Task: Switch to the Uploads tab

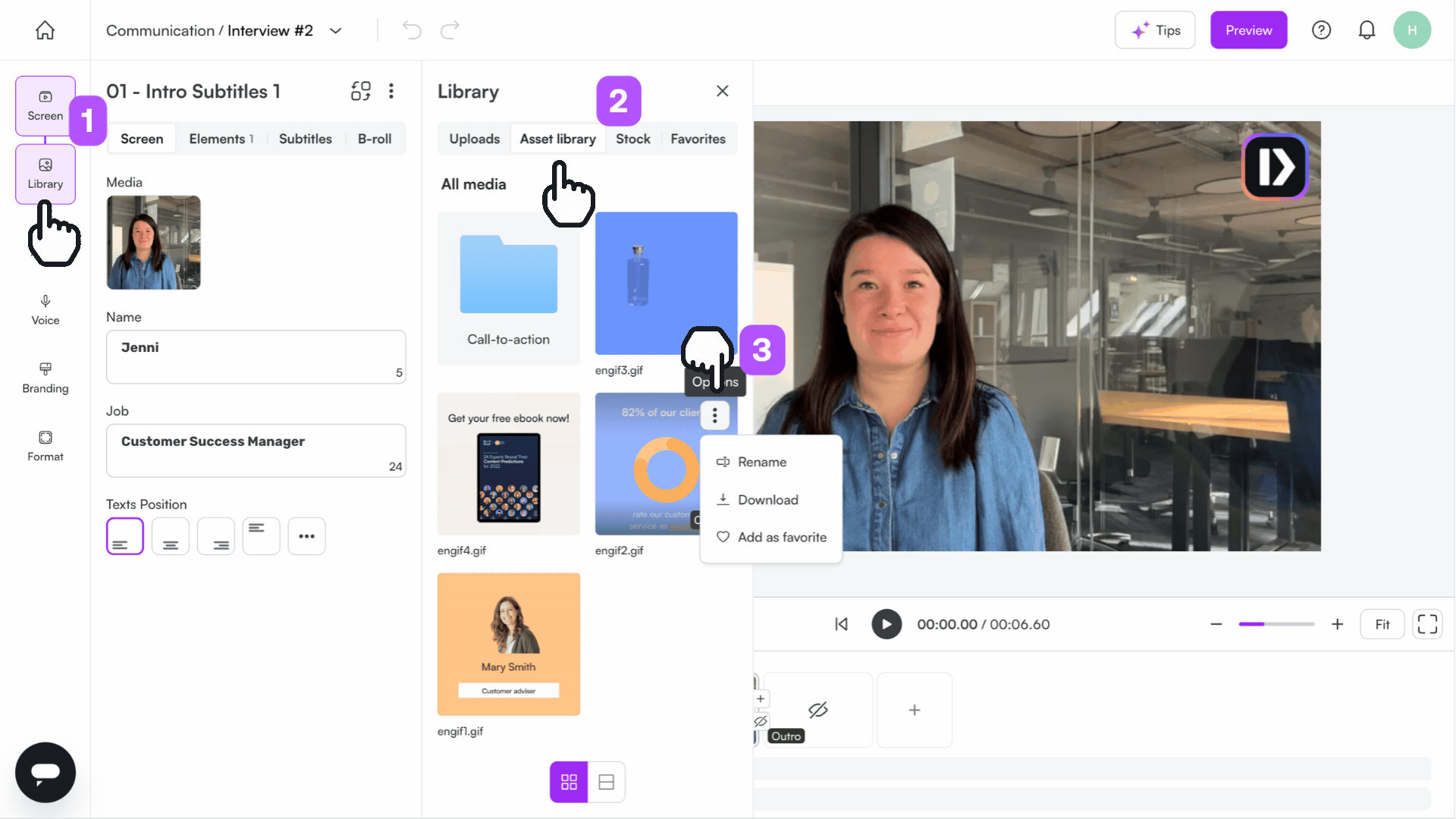Action: [475, 139]
